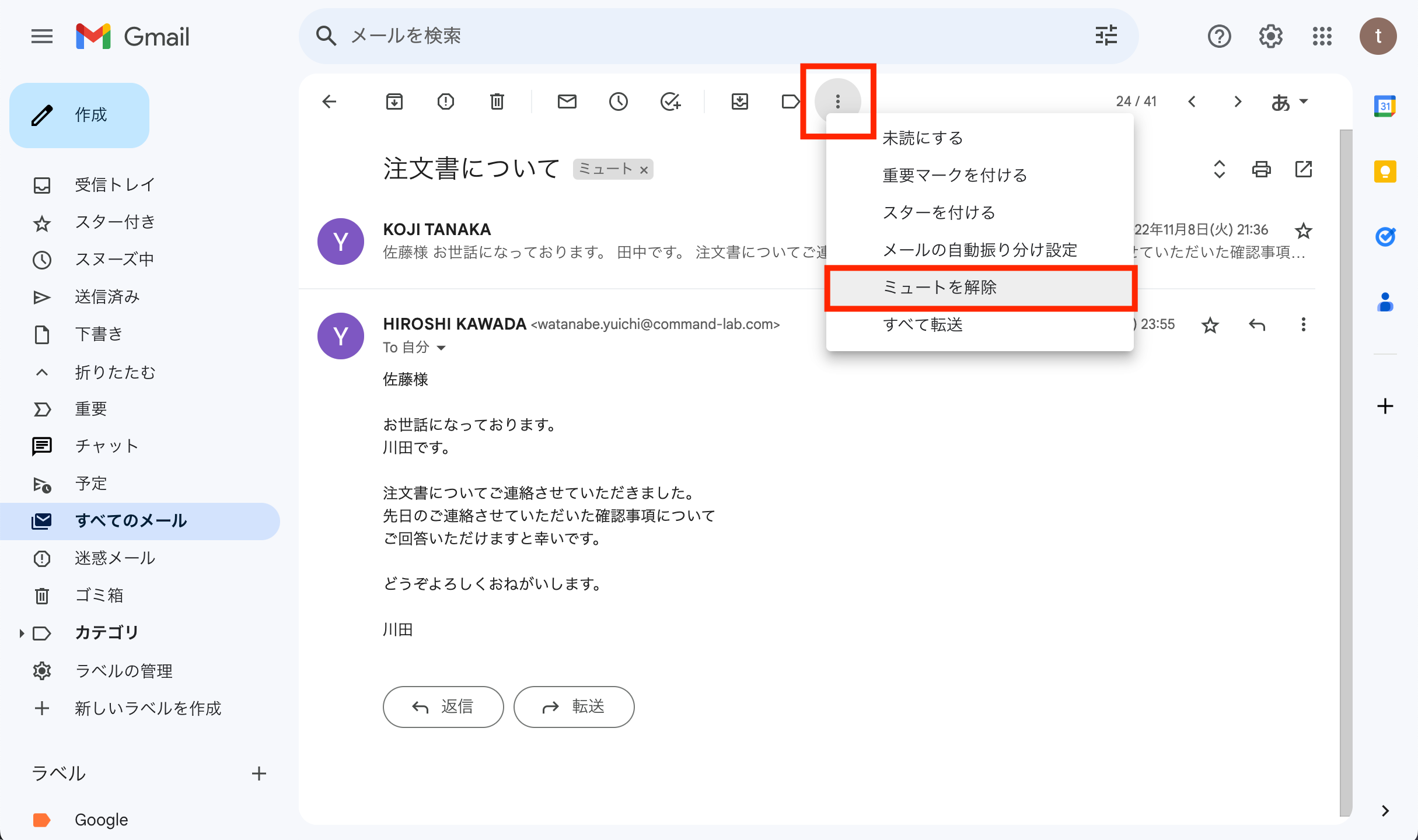Open Google Calendar side panel

tap(1385, 106)
